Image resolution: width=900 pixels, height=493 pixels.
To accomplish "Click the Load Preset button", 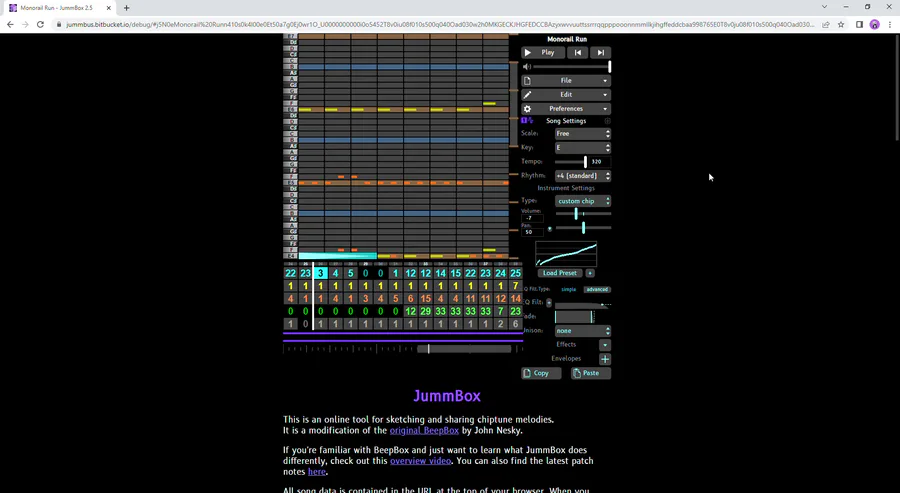I will point(560,273).
